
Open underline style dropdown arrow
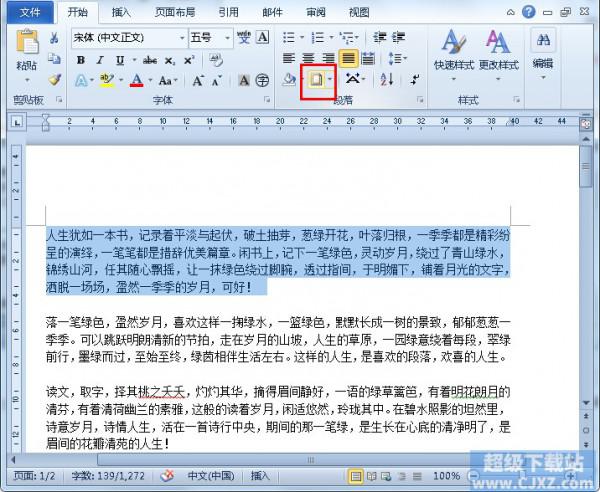(x=134, y=60)
